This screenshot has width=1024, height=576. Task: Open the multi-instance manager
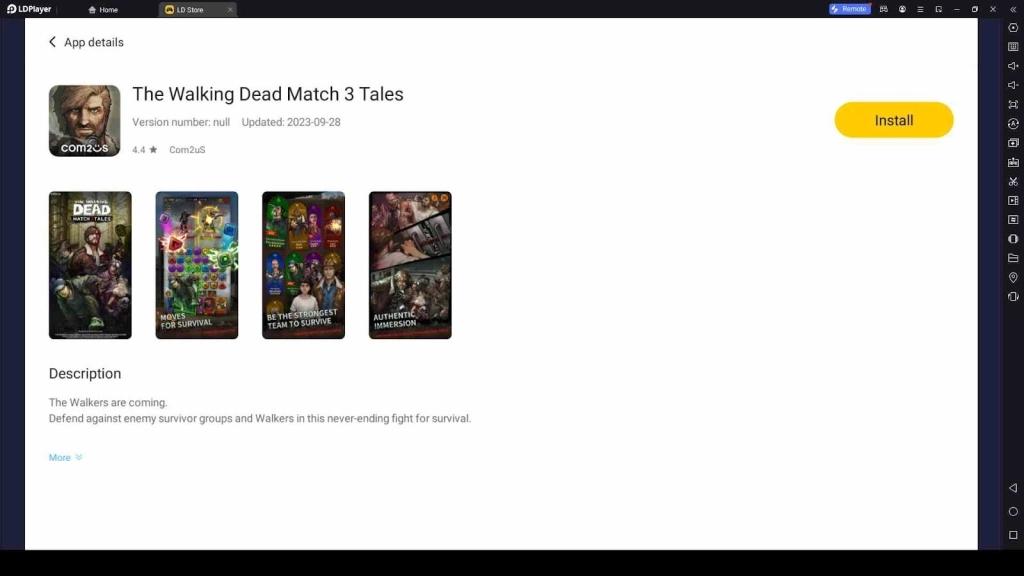tap(1013, 141)
